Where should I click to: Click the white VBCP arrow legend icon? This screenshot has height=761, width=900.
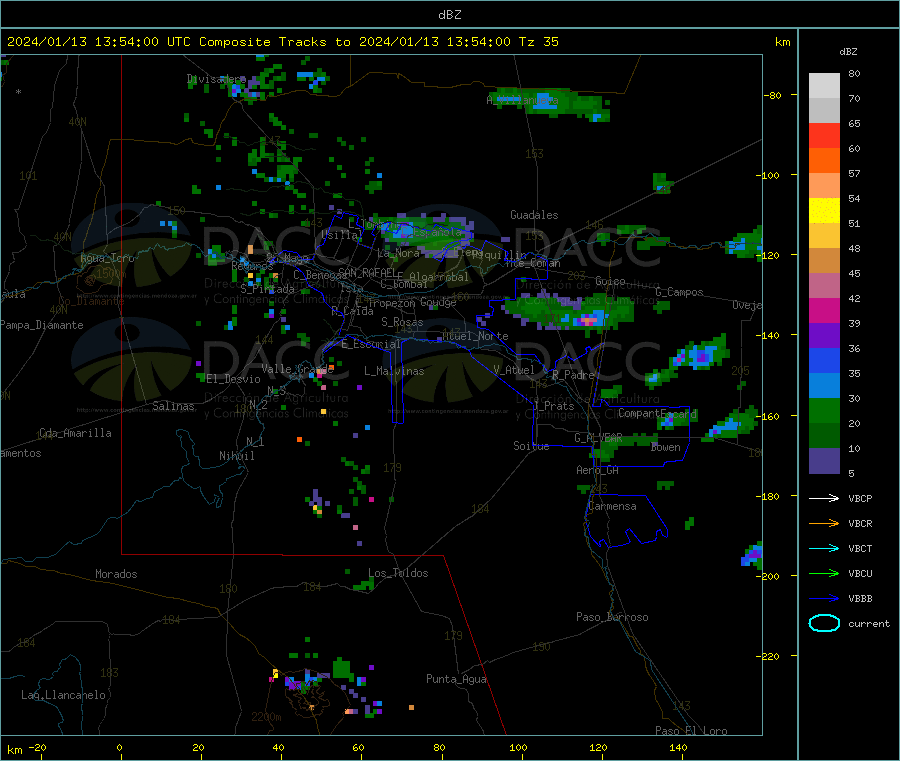824,498
